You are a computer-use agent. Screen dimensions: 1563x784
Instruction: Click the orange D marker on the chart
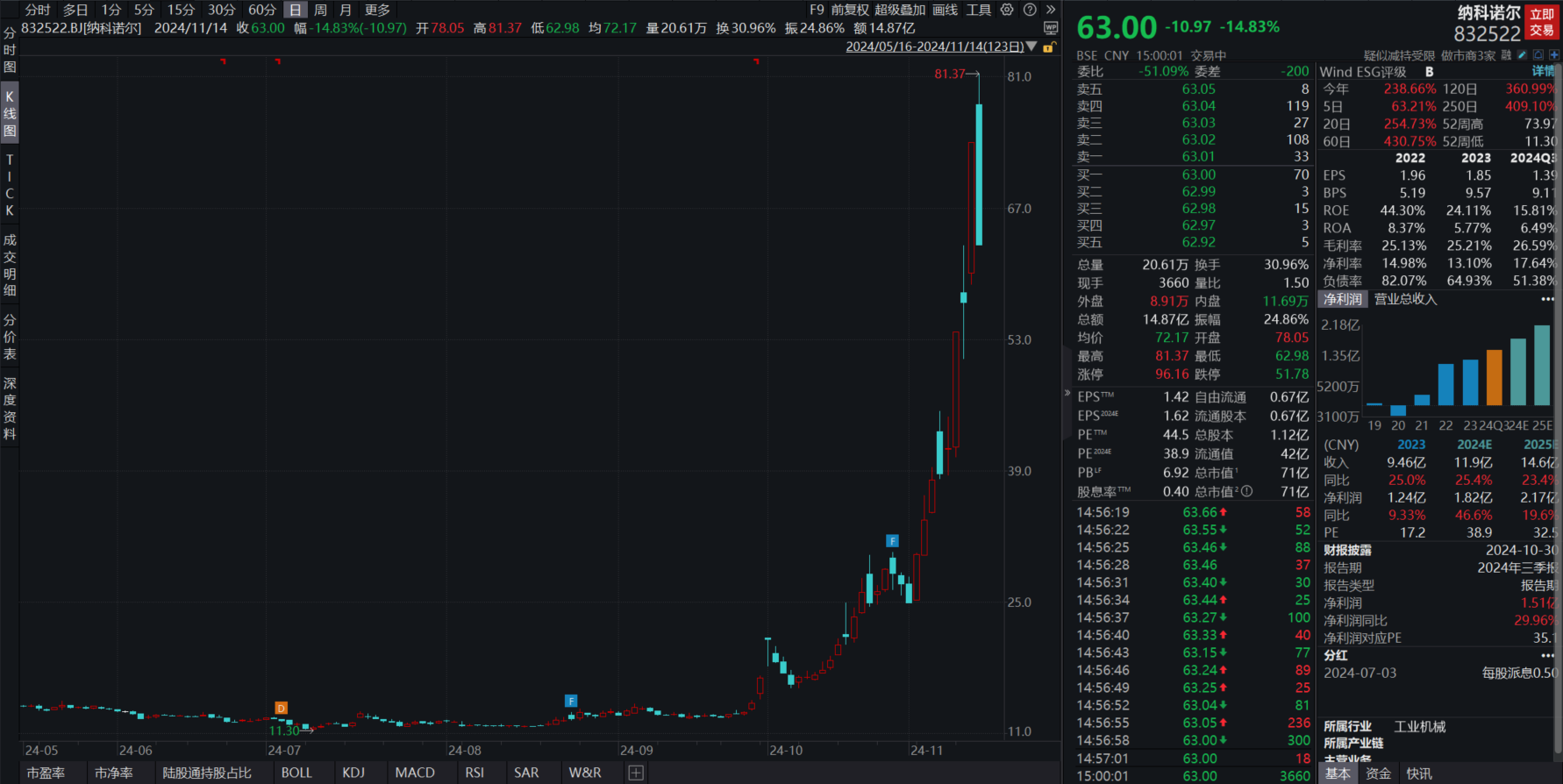click(x=281, y=708)
